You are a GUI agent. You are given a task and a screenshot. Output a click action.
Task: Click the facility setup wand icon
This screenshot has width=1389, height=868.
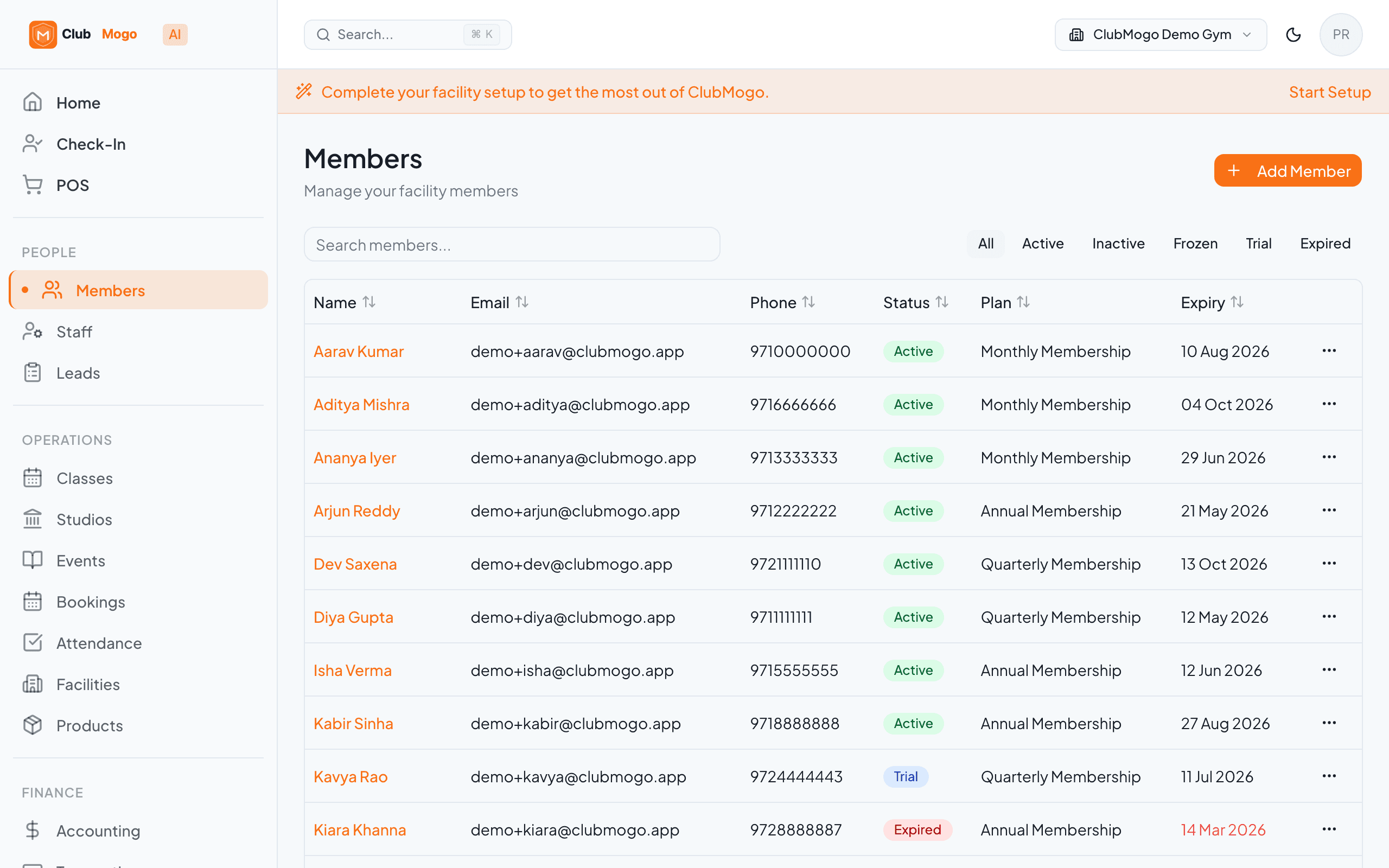coord(304,91)
